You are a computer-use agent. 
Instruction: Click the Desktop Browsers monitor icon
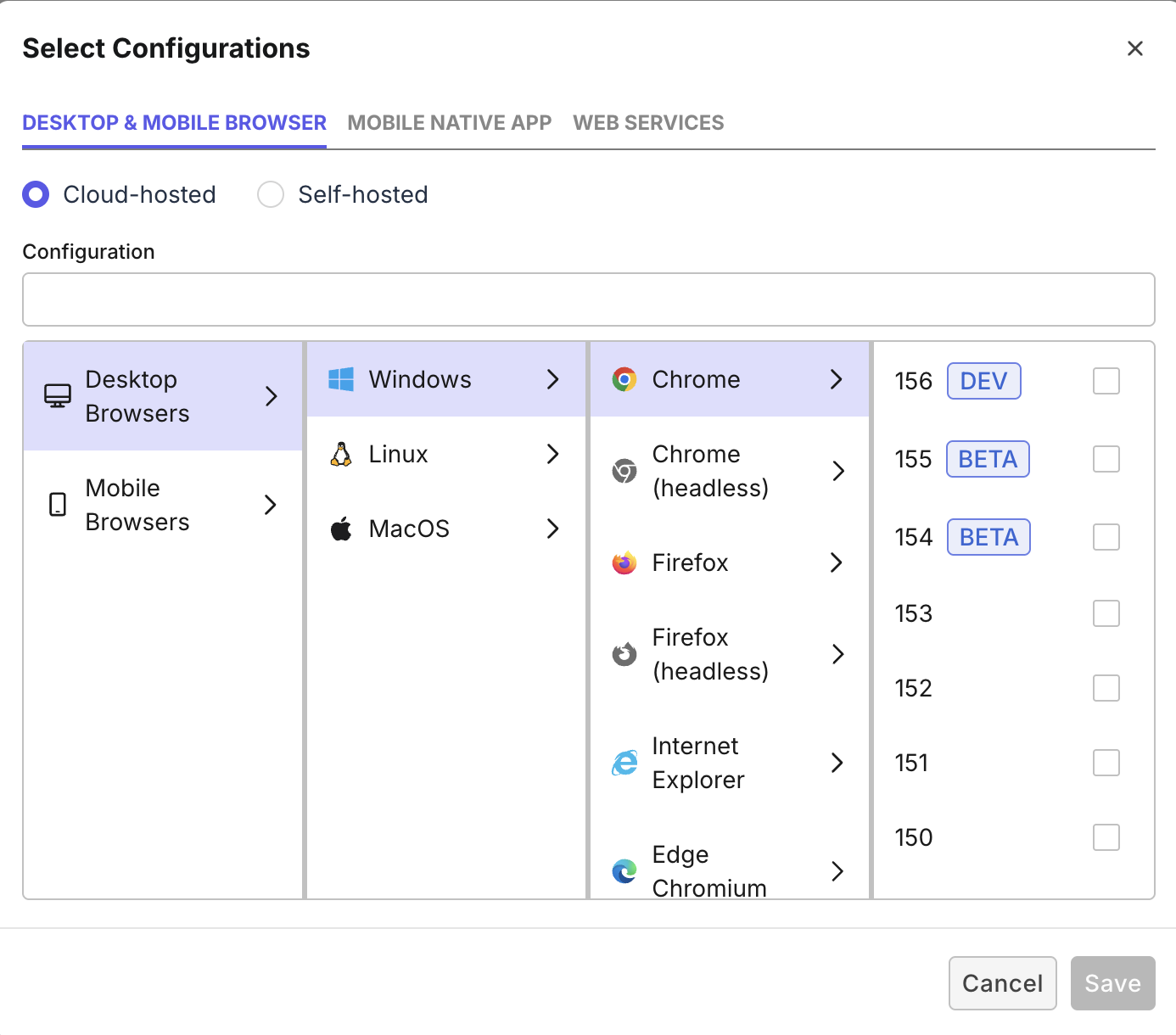pyautogui.click(x=58, y=396)
